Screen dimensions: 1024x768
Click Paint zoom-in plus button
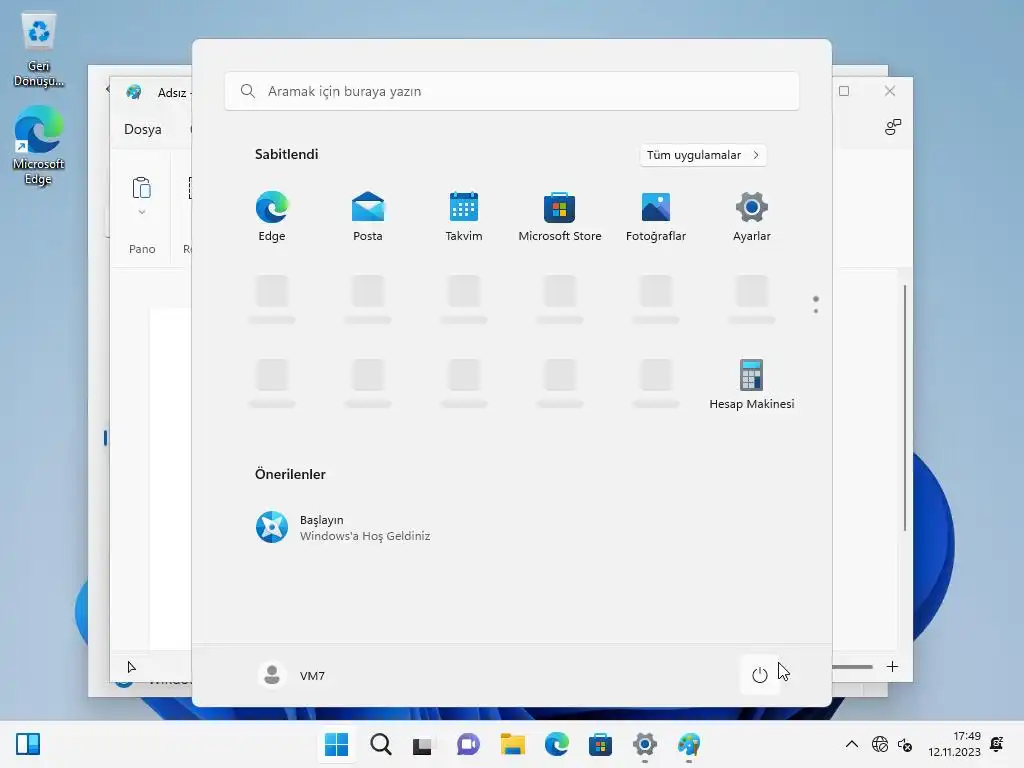click(892, 667)
